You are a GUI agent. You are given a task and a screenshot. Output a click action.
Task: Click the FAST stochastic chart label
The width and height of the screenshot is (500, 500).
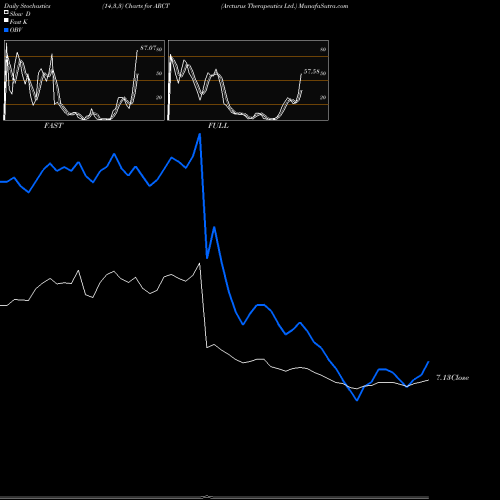(53, 126)
